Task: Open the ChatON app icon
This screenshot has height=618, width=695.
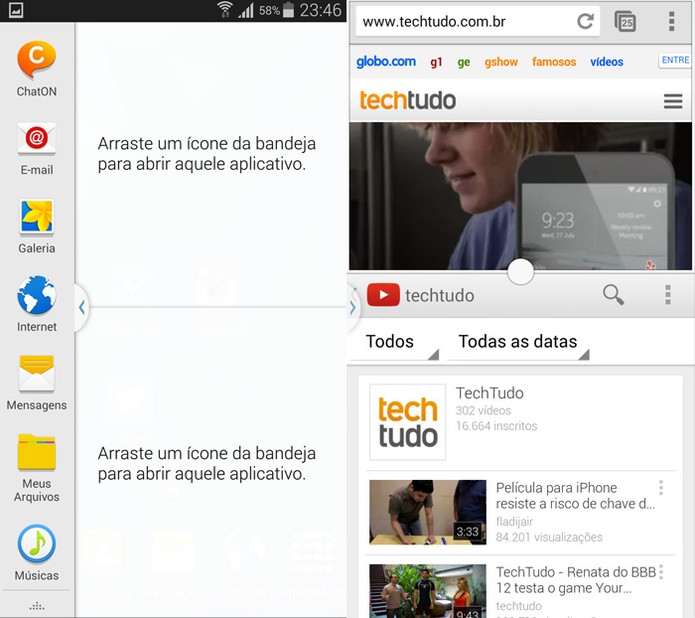Action: pos(36,60)
